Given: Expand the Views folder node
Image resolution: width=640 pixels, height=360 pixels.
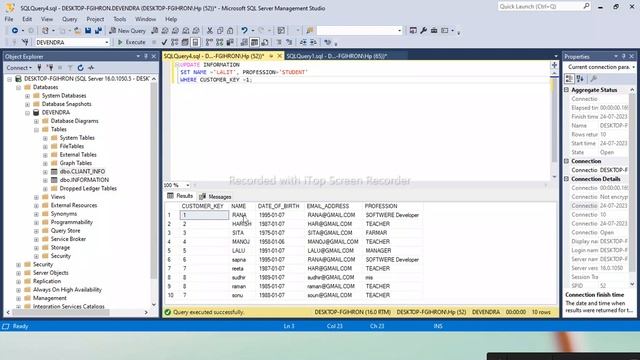Looking at the screenshot, I should coord(36,197).
